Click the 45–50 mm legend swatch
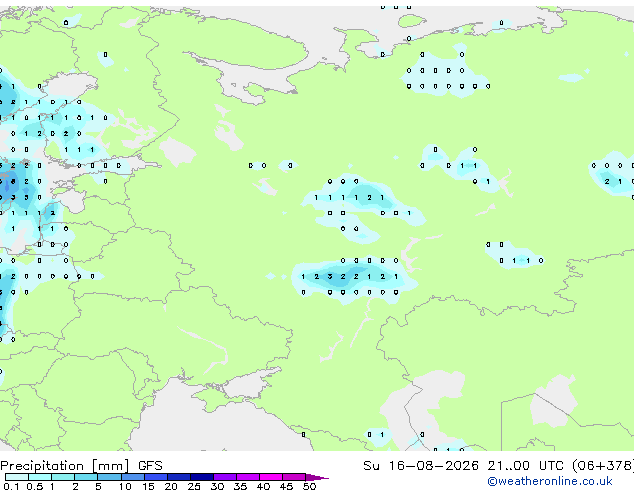The image size is (634, 490). click(x=294, y=477)
